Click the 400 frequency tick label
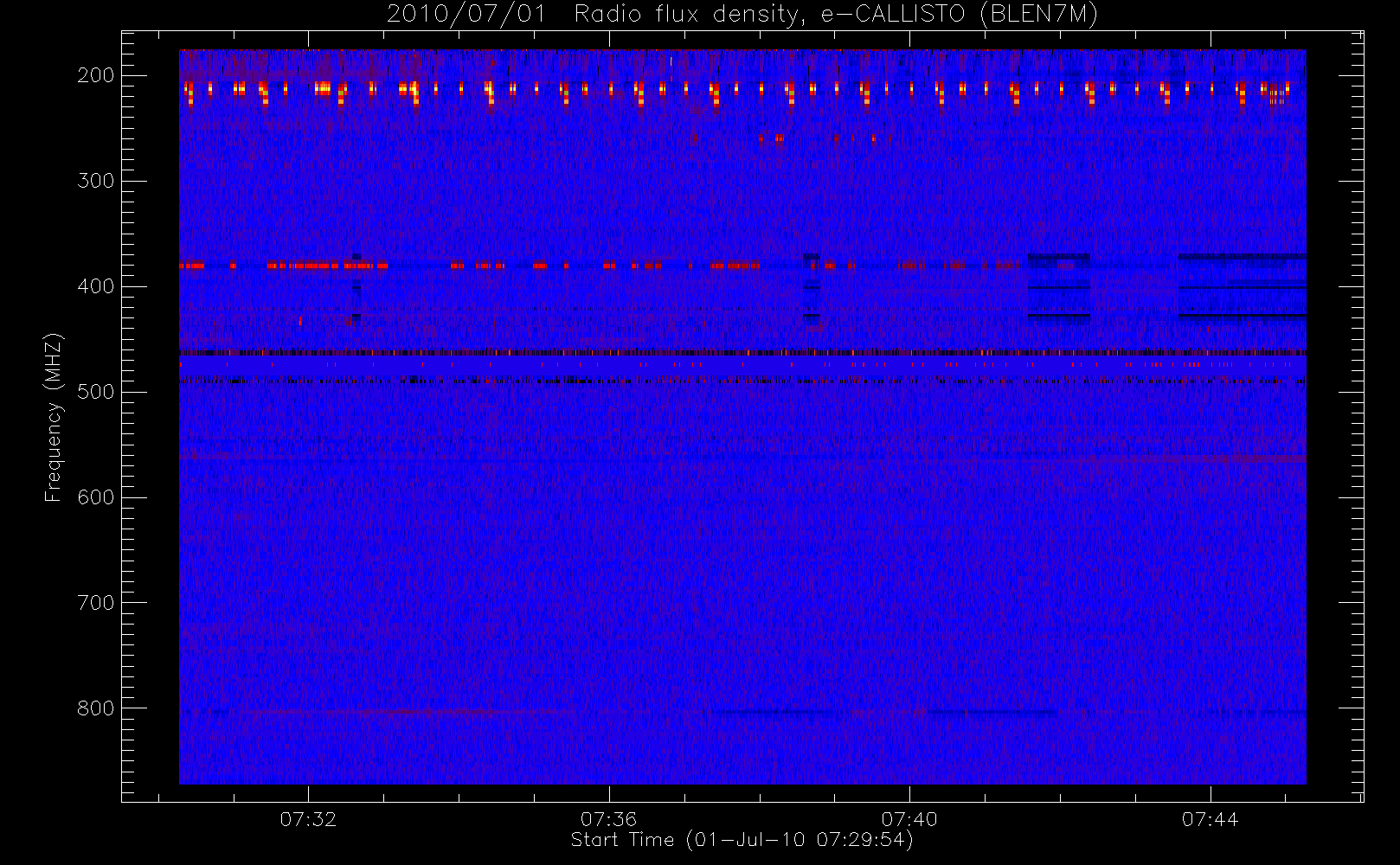Image resolution: width=1400 pixels, height=865 pixels. [96, 286]
